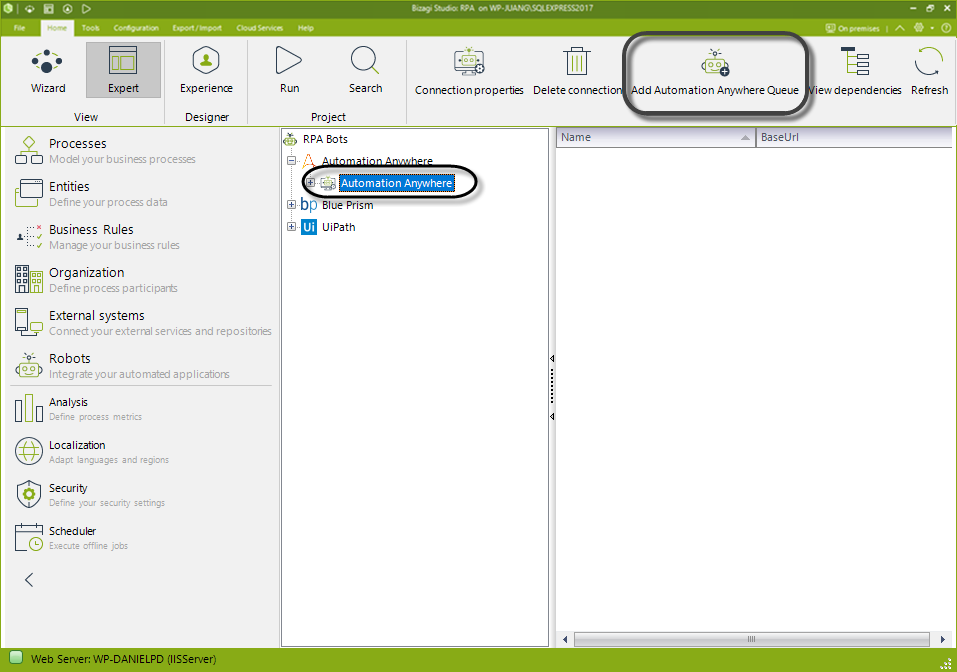Viewport: 957px width, 672px height.
Task: Open the settings gear icon in the ribbon bar
Action: (x=919, y=27)
